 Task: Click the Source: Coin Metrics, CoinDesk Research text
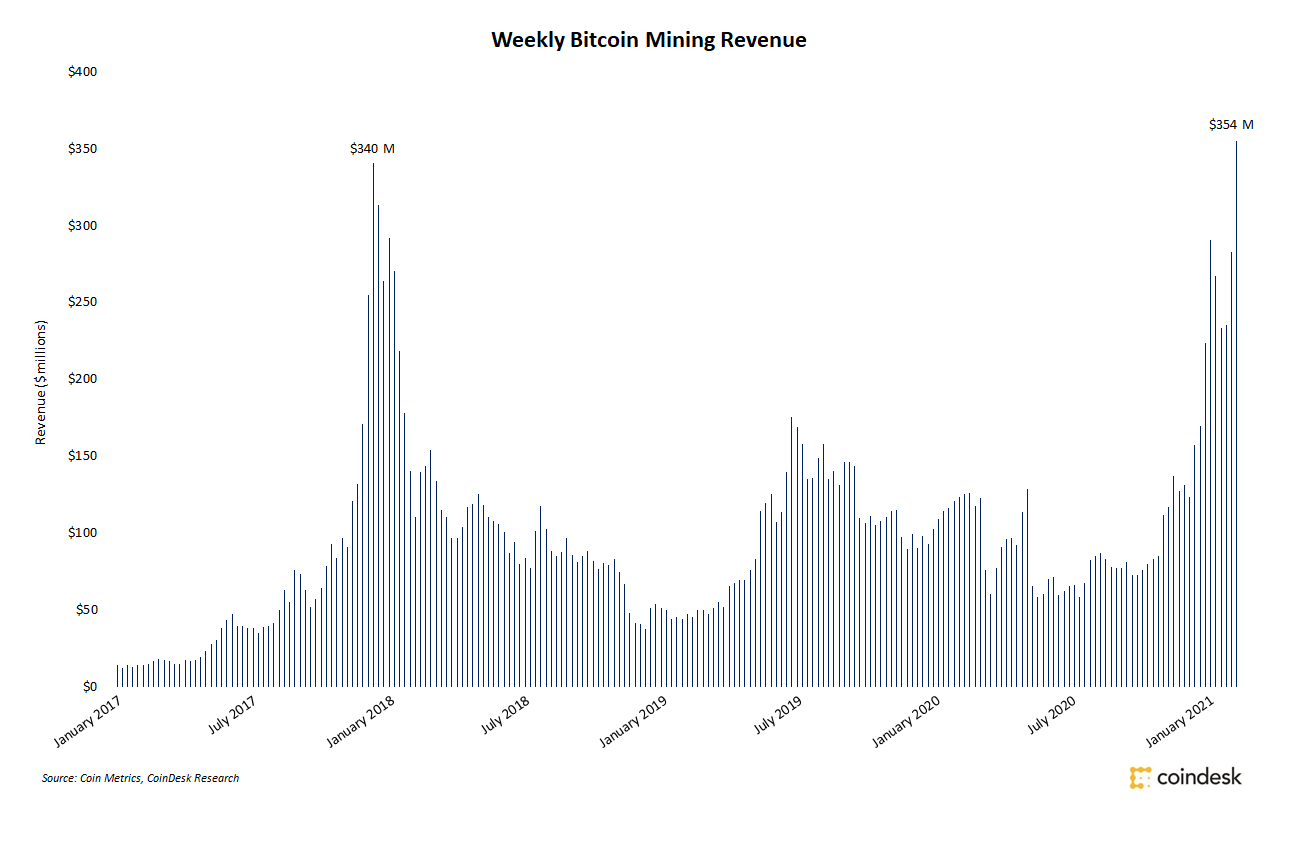pos(140,778)
